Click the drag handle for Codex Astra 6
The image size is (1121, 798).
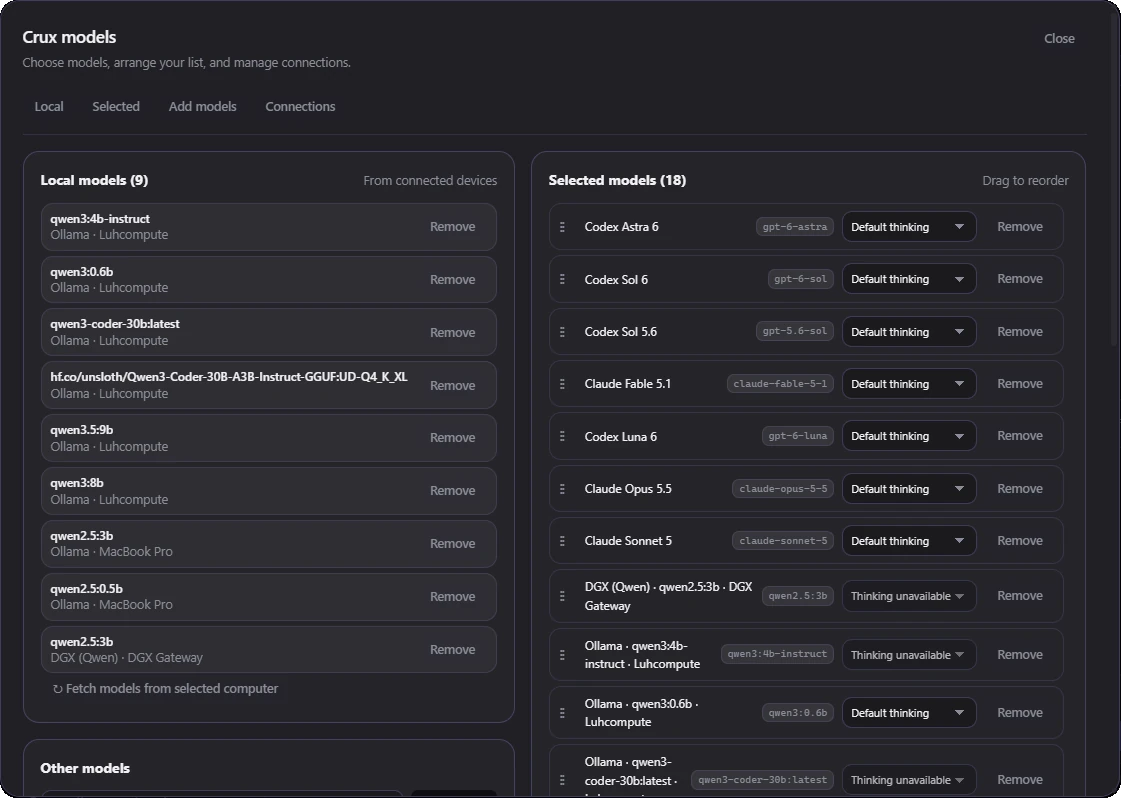point(562,227)
